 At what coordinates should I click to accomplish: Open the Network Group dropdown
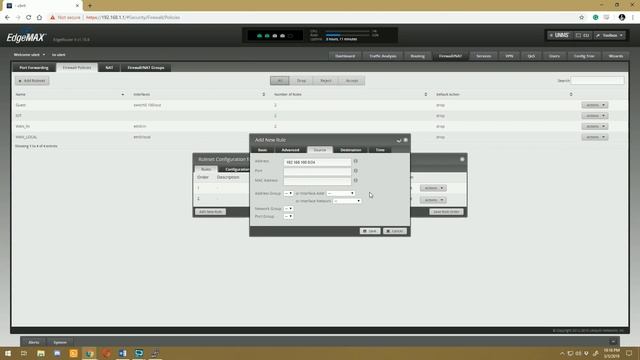click(288, 209)
